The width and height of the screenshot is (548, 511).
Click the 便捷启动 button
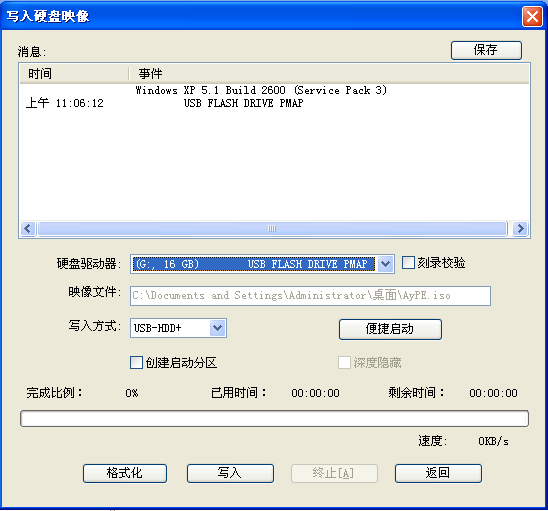pyautogui.click(x=390, y=329)
